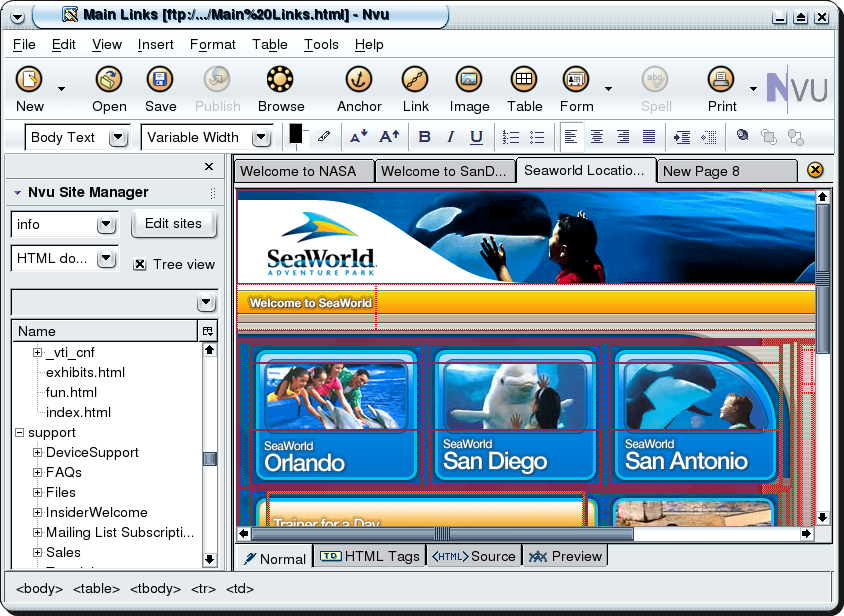Open the Form button dropdown arrow

tap(608, 88)
